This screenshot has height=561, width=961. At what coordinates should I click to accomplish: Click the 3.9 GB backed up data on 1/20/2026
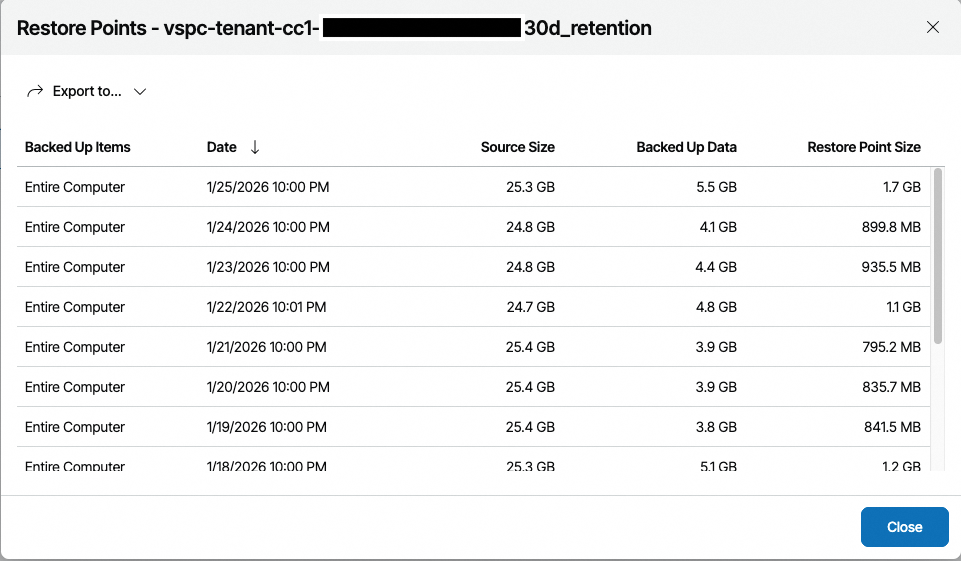[716, 387]
